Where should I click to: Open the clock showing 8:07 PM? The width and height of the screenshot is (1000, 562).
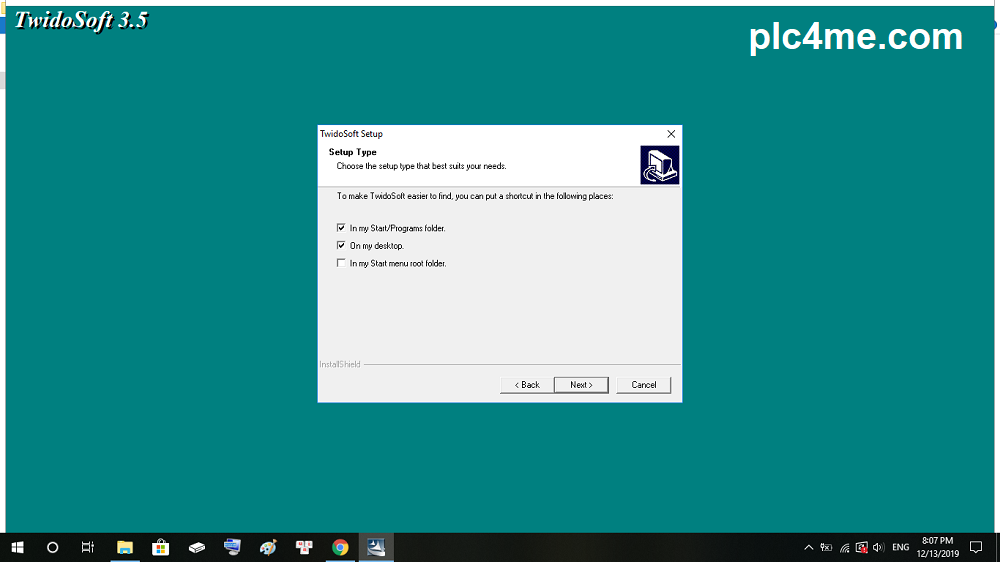click(937, 547)
